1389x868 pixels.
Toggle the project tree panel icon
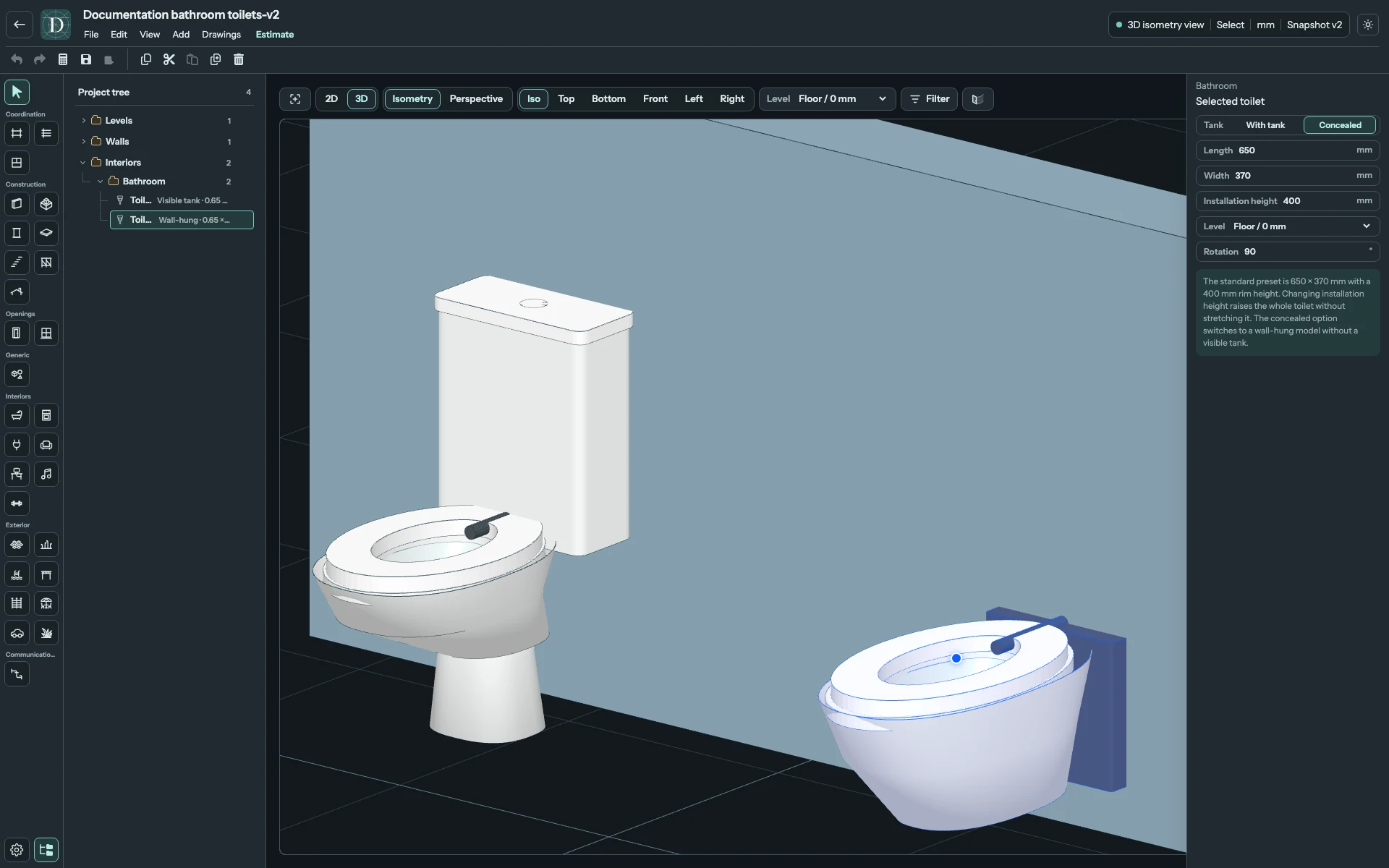[46, 850]
